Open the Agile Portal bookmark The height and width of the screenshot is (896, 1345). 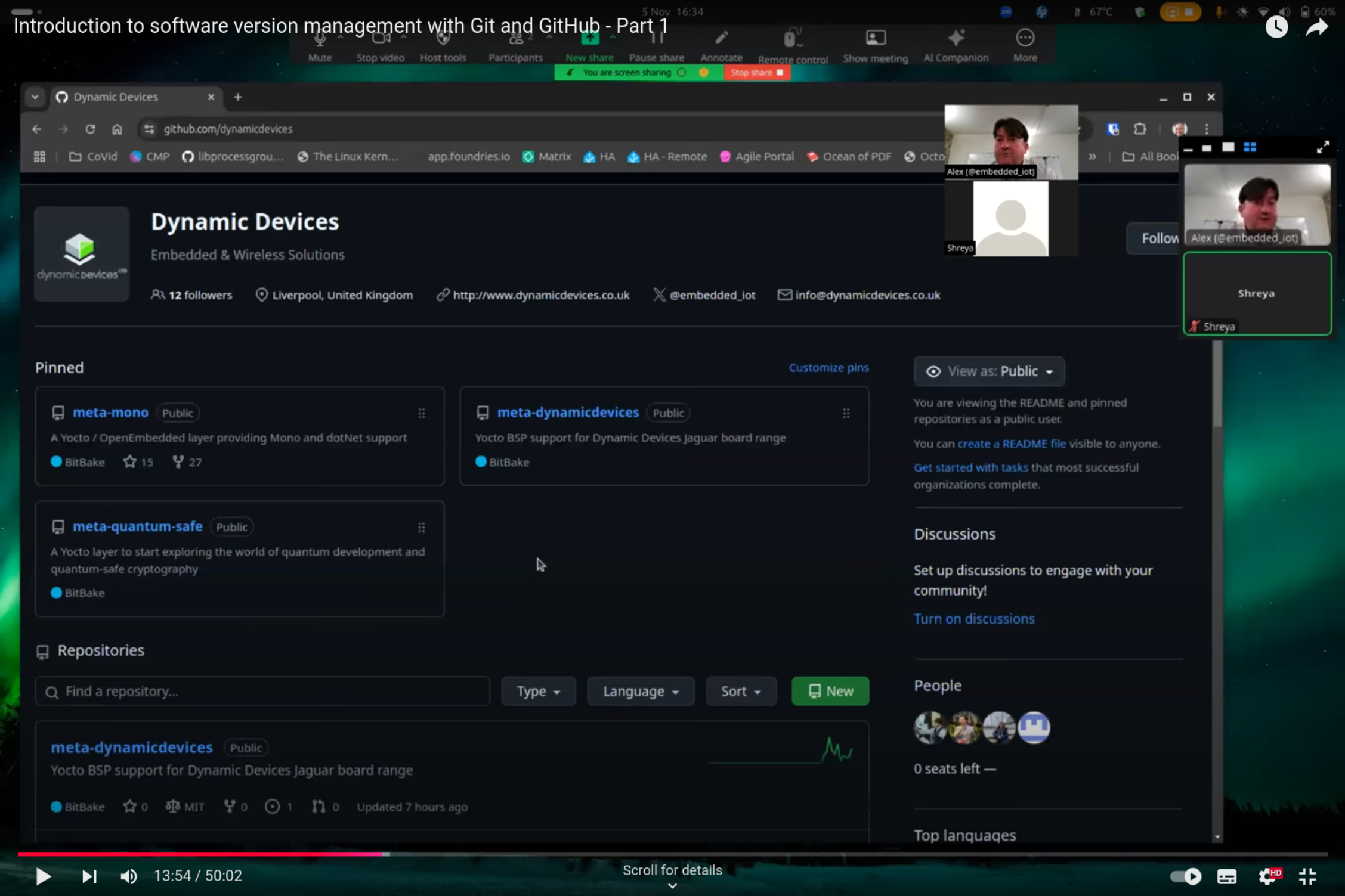[757, 157]
